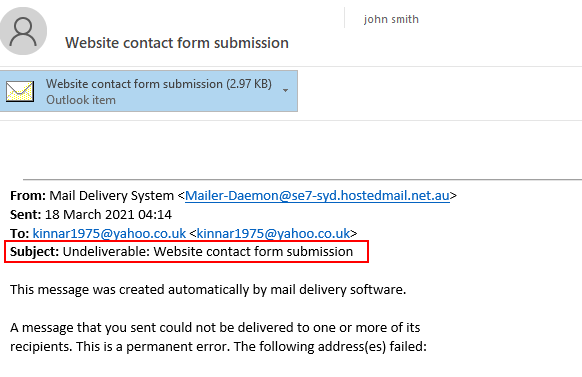Click the kinnar1975@yahoo.co.uk address in angle brackets
Image resolution: width=582 pixels, height=377 pixels.
273,233
